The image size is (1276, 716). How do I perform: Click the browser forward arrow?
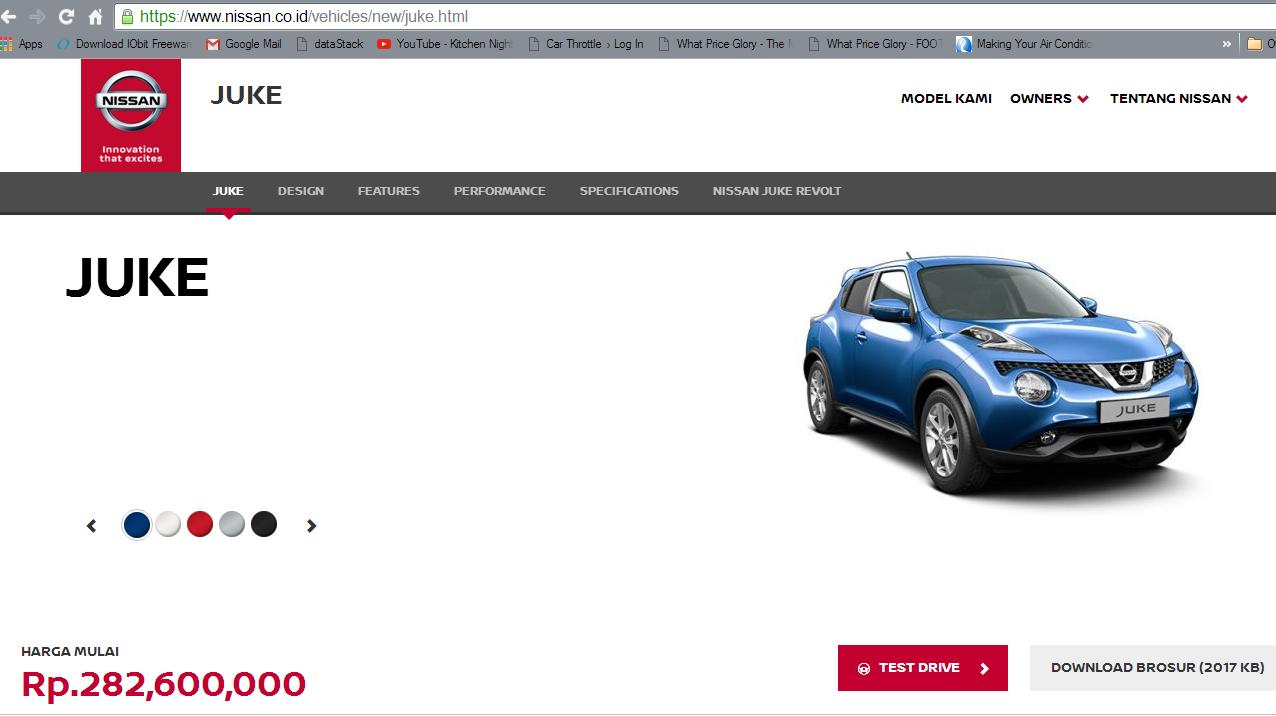point(37,16)
